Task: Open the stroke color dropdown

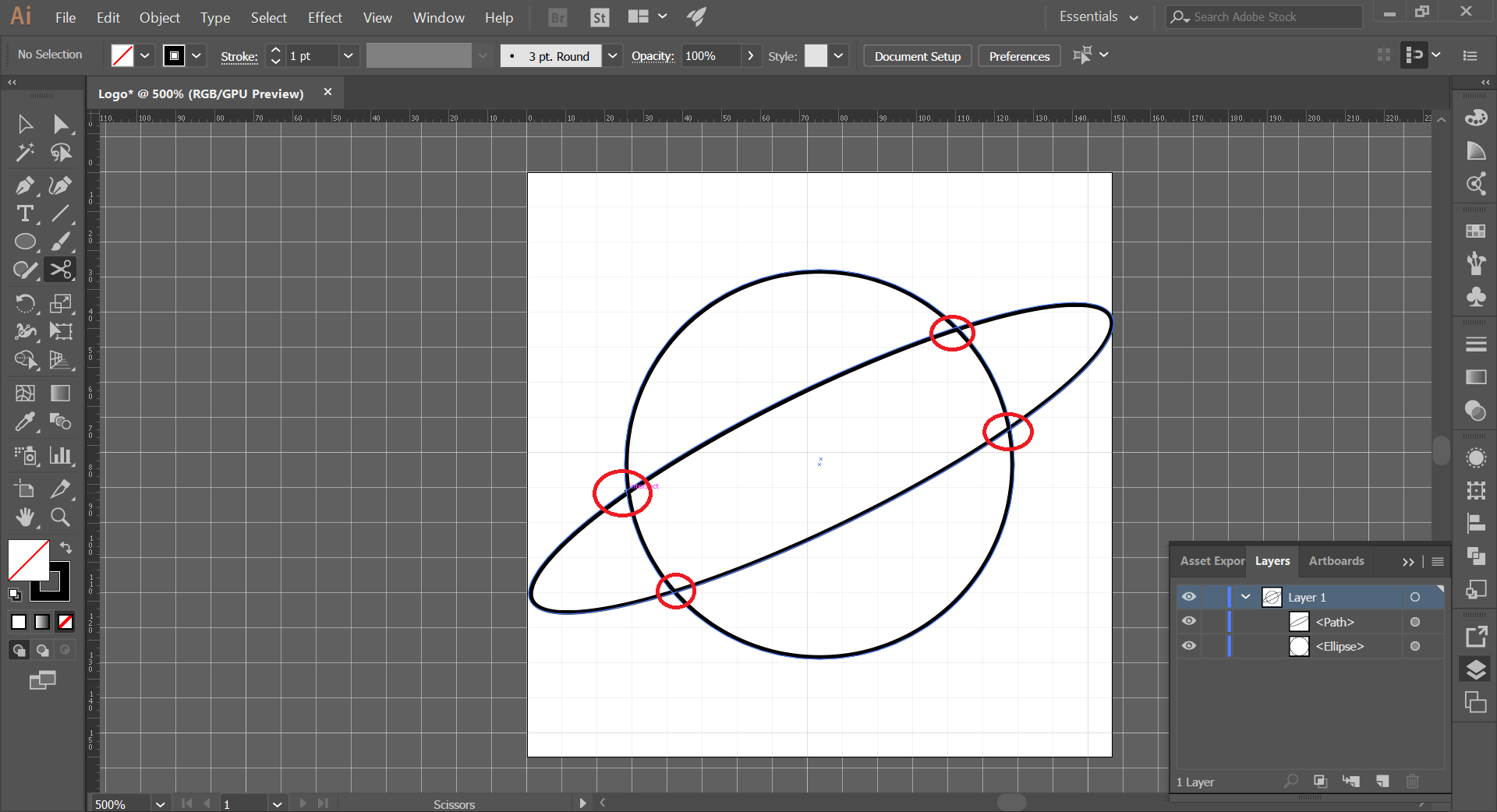Action: [196, 55]
